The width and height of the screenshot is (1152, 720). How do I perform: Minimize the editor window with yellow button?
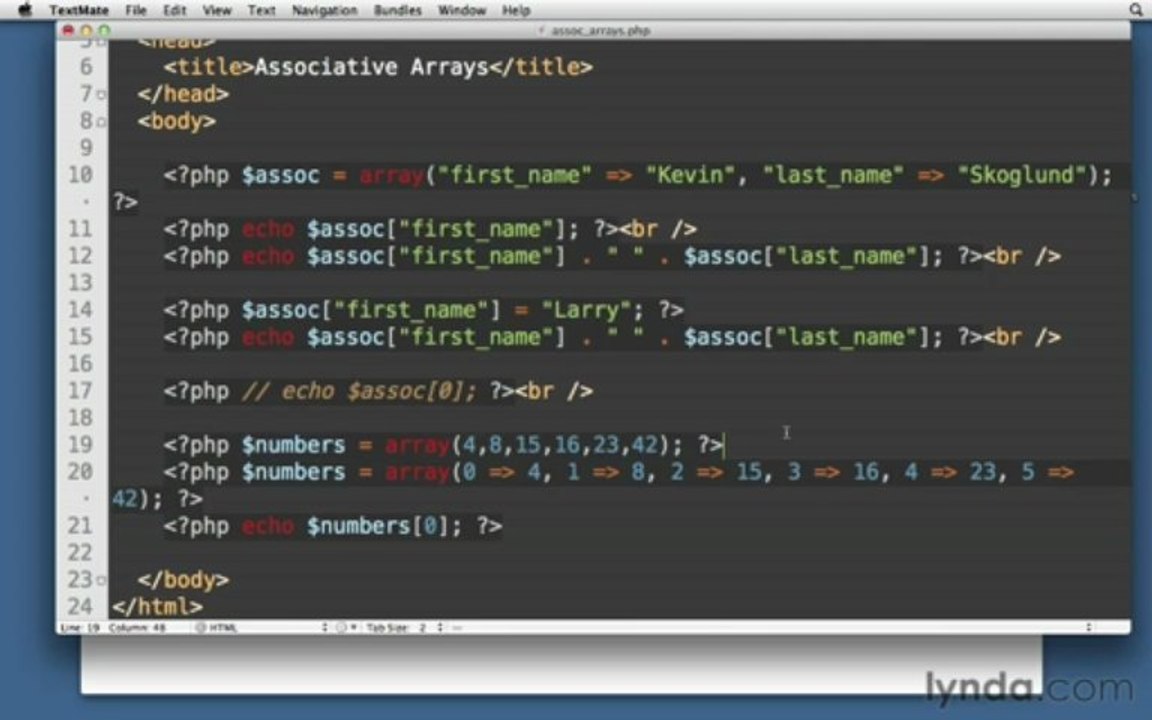86,30
